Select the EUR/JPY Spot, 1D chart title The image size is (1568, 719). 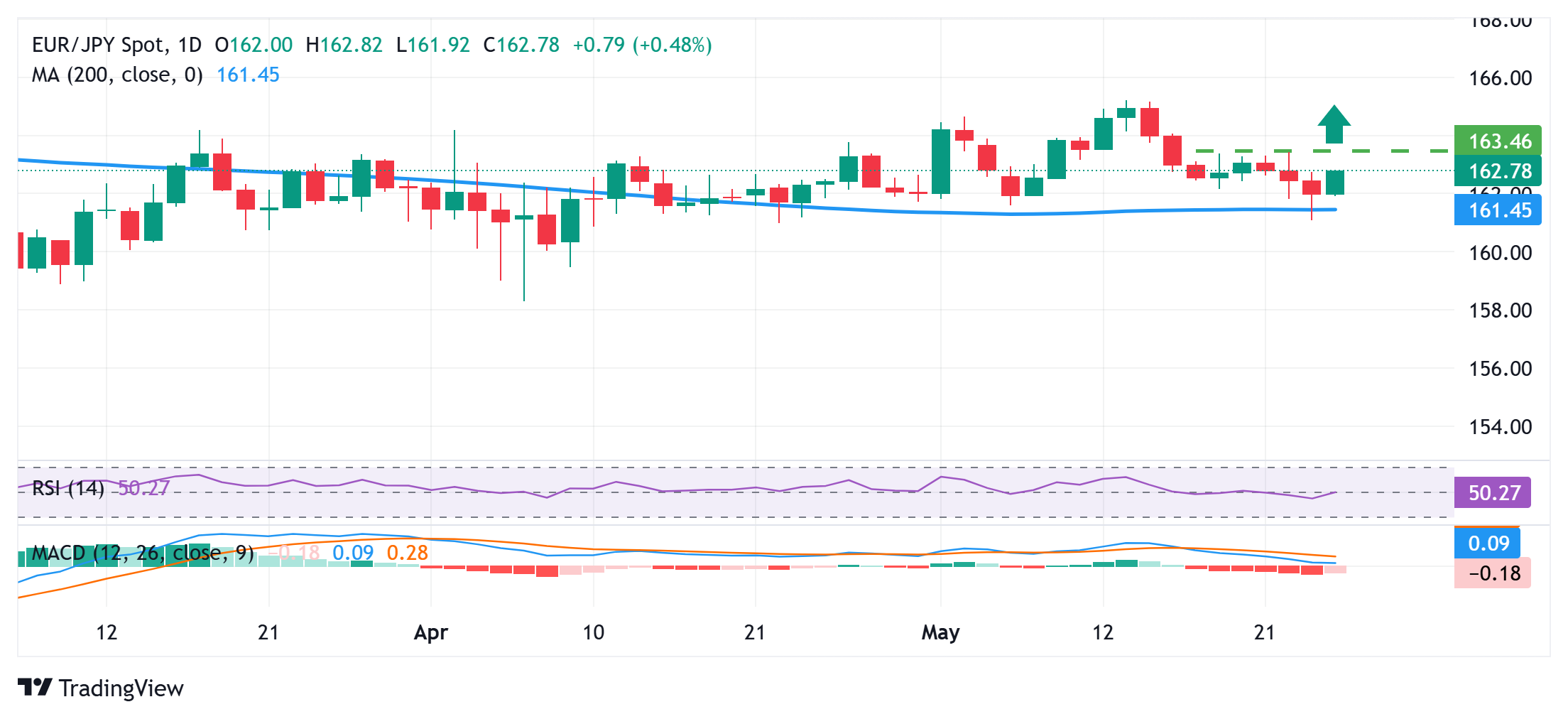click(x=117, y=45)
